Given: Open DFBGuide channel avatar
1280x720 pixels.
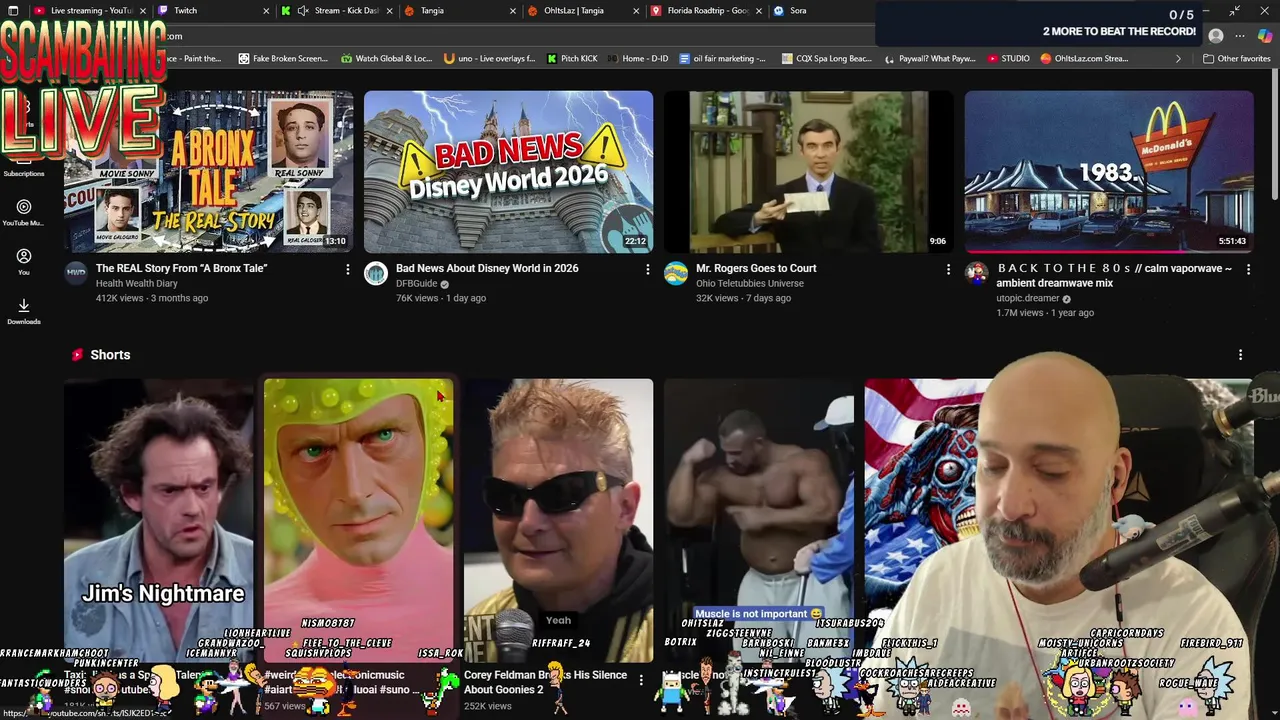Looking at the screenshot, I should click(376, 273).
